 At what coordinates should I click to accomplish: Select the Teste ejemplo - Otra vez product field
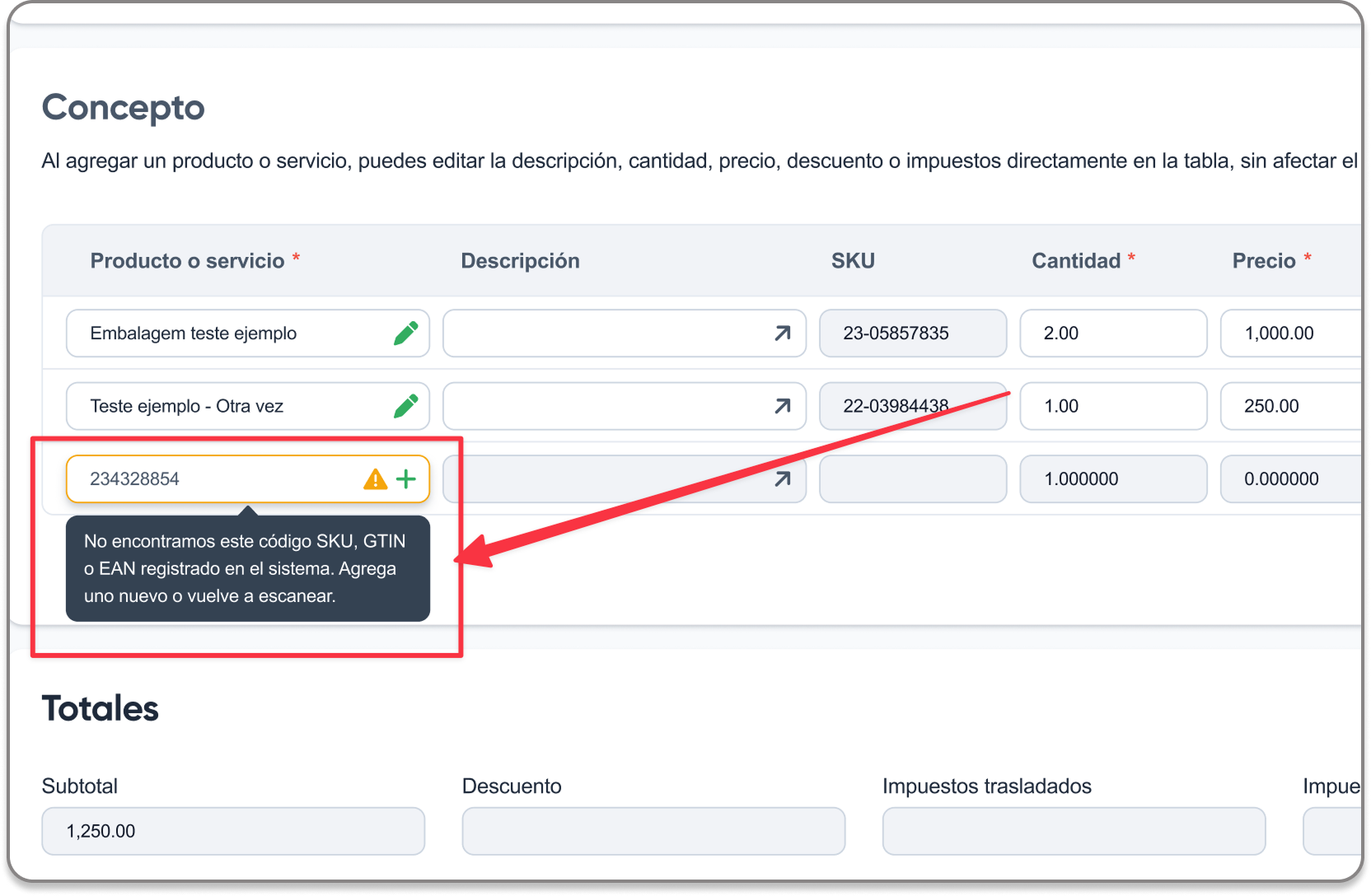coord(247,406)
